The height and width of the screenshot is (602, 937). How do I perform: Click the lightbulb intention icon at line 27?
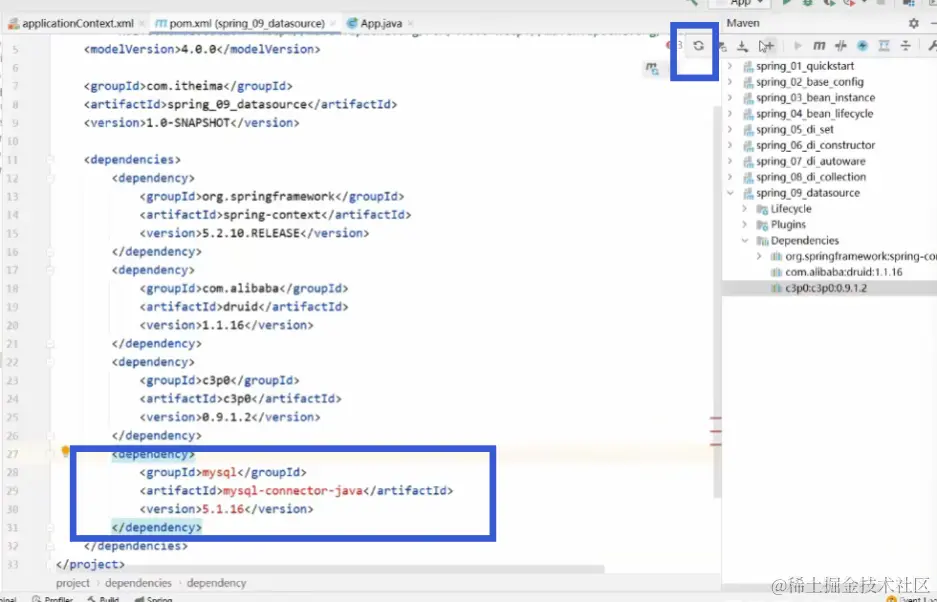[66, 451]
